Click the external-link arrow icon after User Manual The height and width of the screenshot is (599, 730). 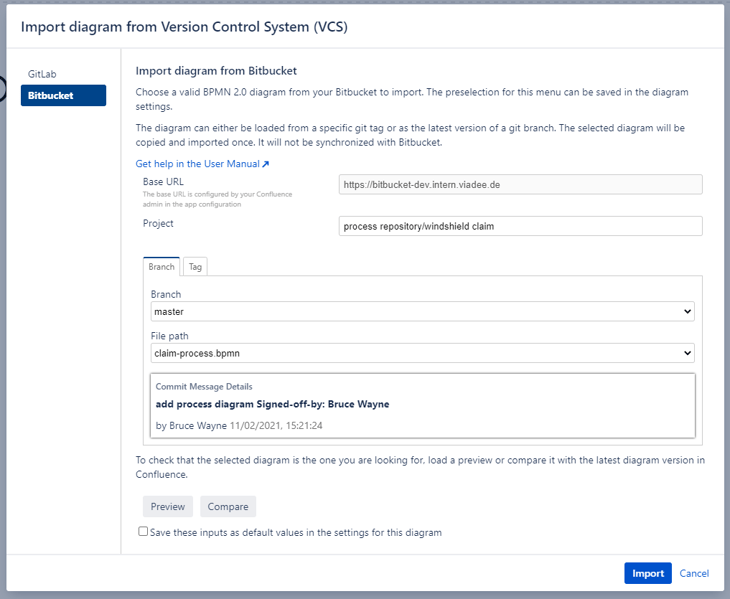(x=265, y=164)
